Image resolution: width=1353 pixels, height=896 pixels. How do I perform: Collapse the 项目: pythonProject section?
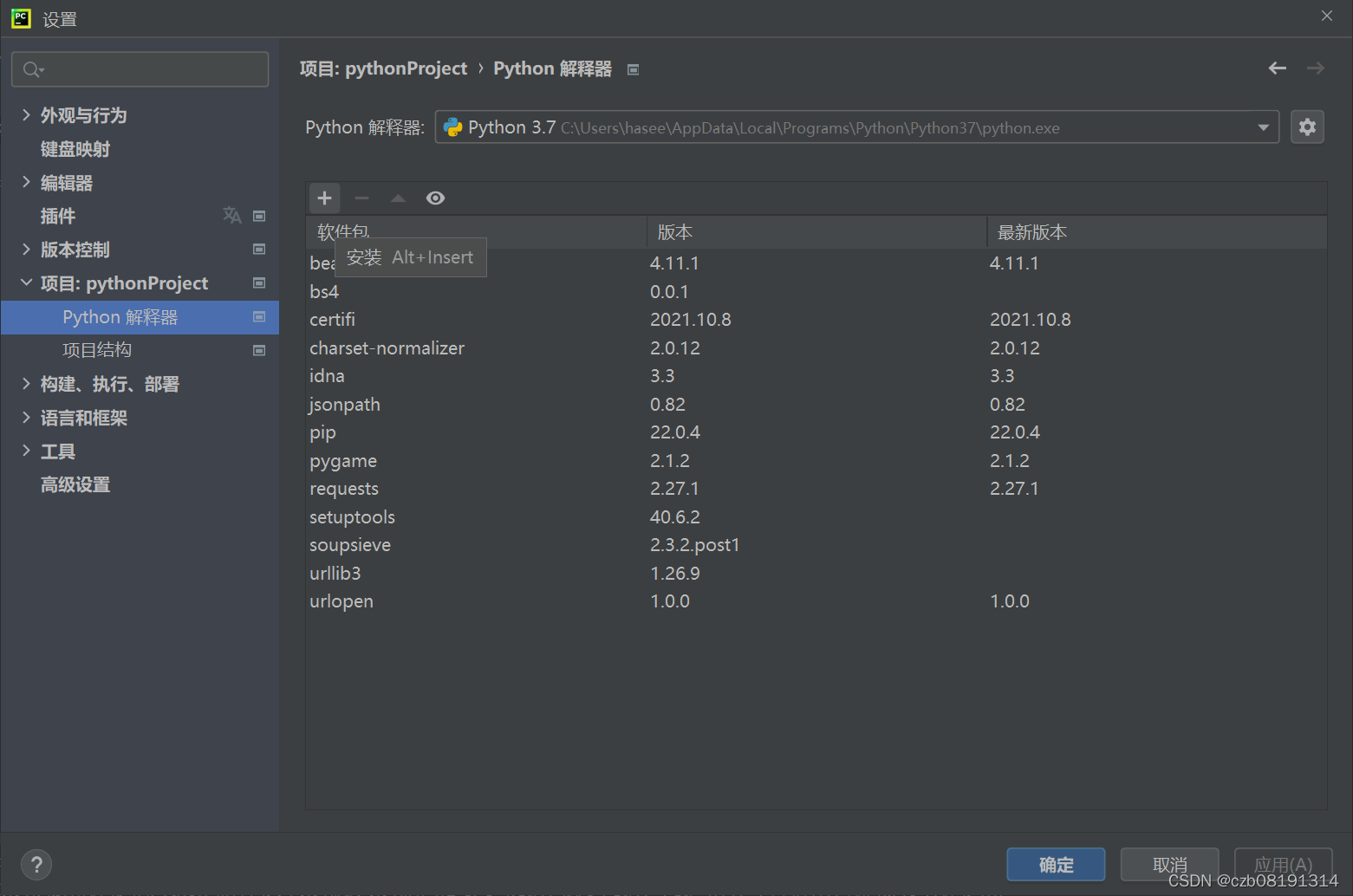coord(26,282)
